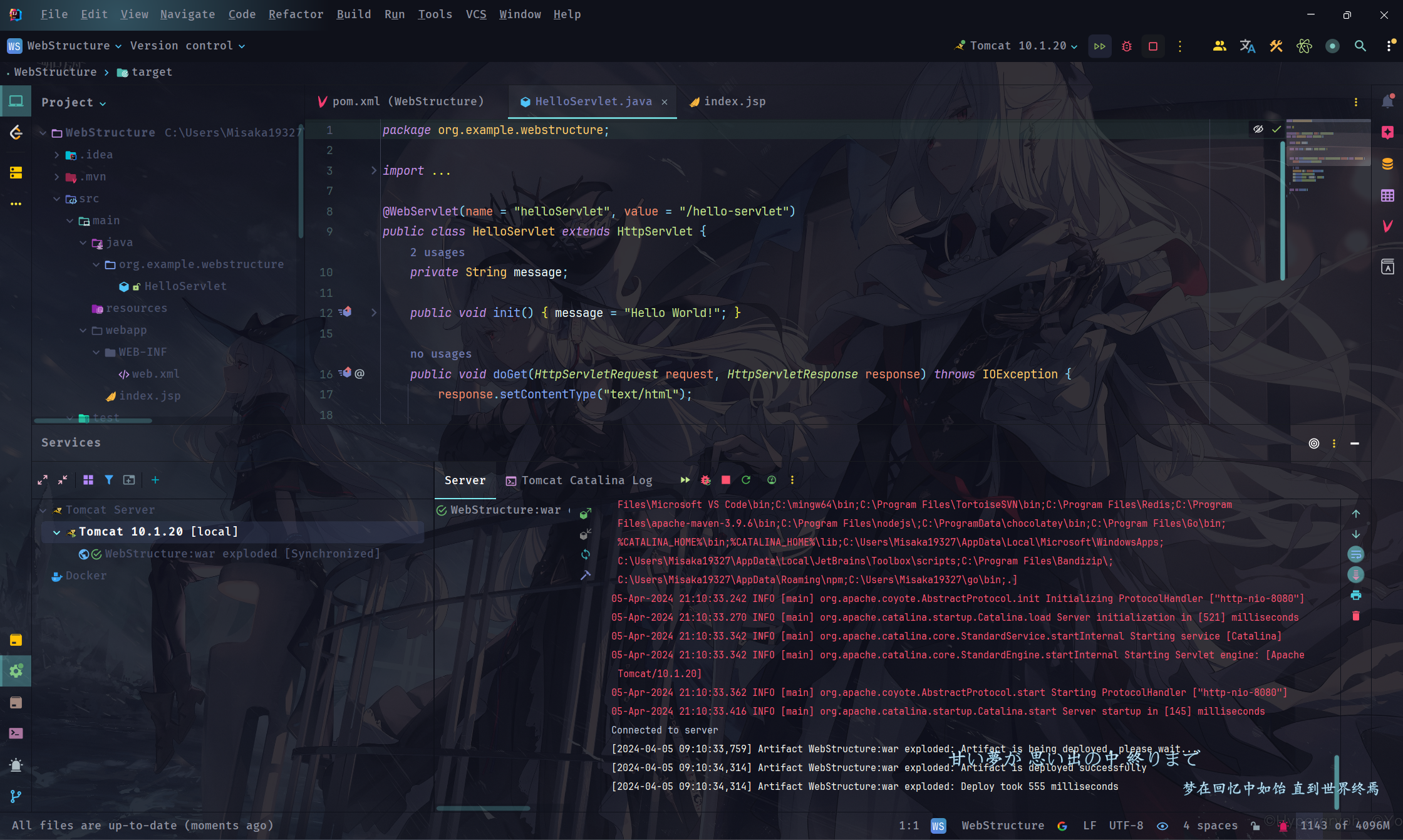
Task: Click the Project tree horizontal scrollbar
Action: pos(93,421)
